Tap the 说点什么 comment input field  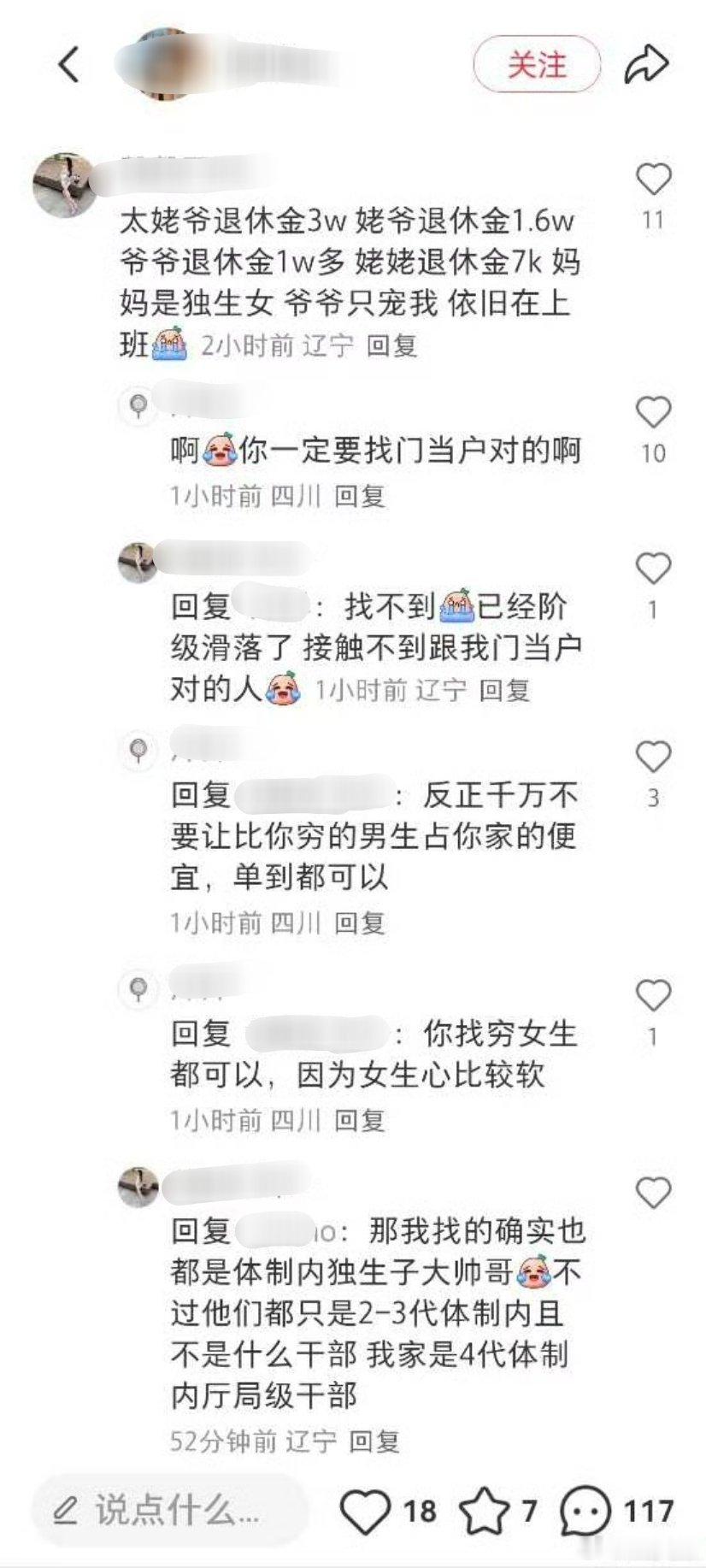pyautogui.click(x=170, y=1512)
